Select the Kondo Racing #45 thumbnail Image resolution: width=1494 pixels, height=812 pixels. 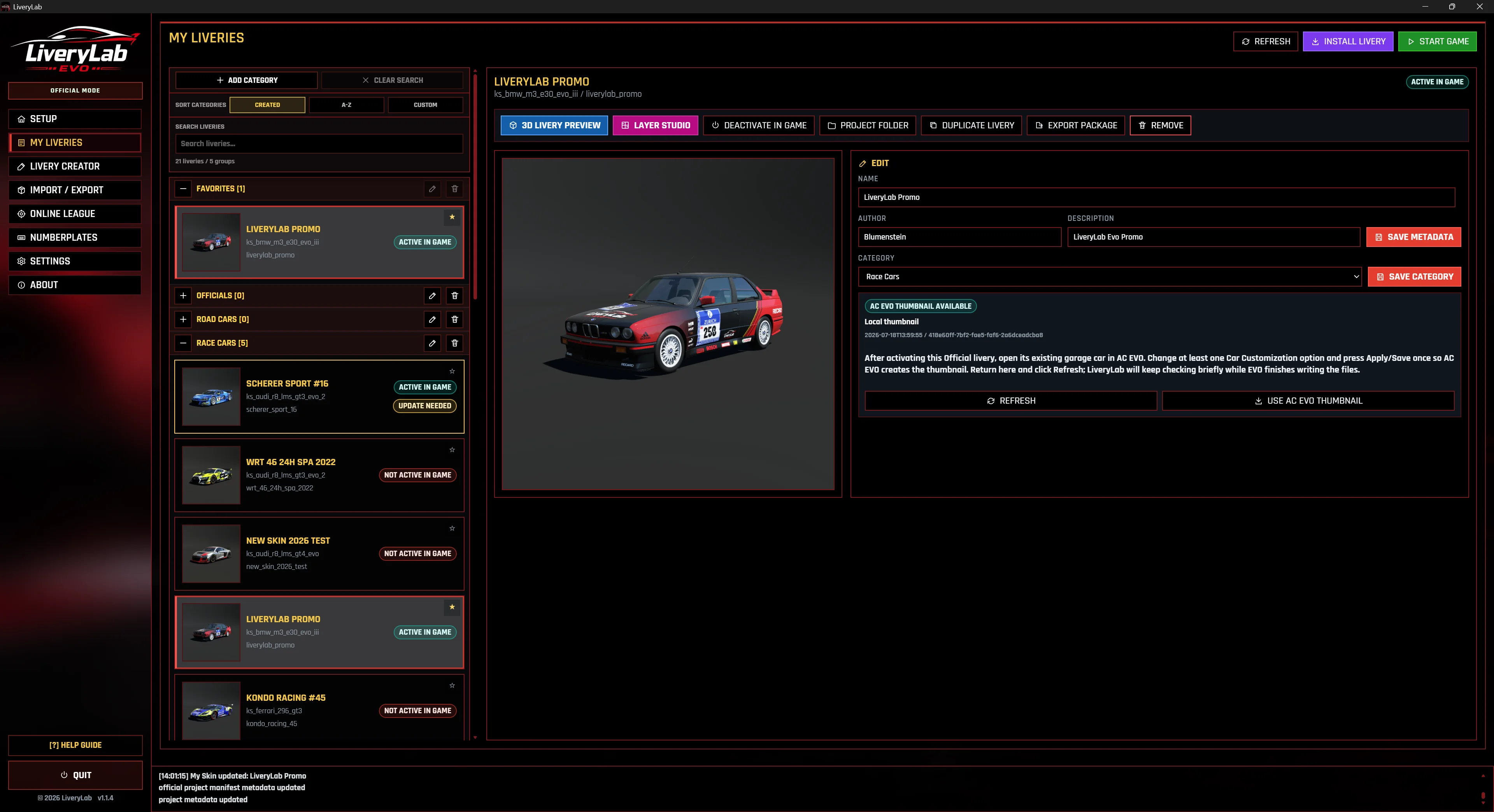pyautogui.click(x=211, y=710)
